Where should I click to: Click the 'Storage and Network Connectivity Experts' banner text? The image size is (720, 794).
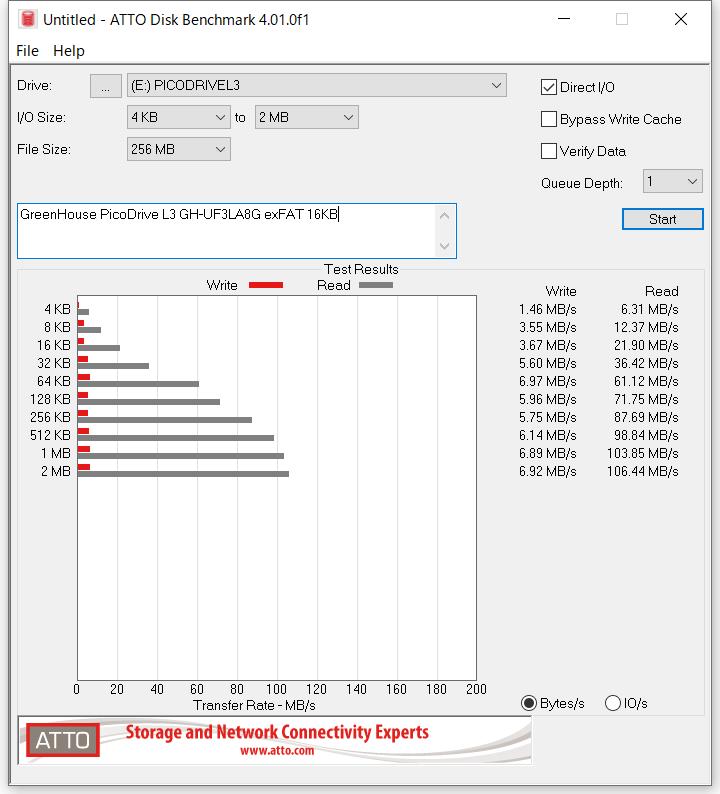click(x=277, y=732)
